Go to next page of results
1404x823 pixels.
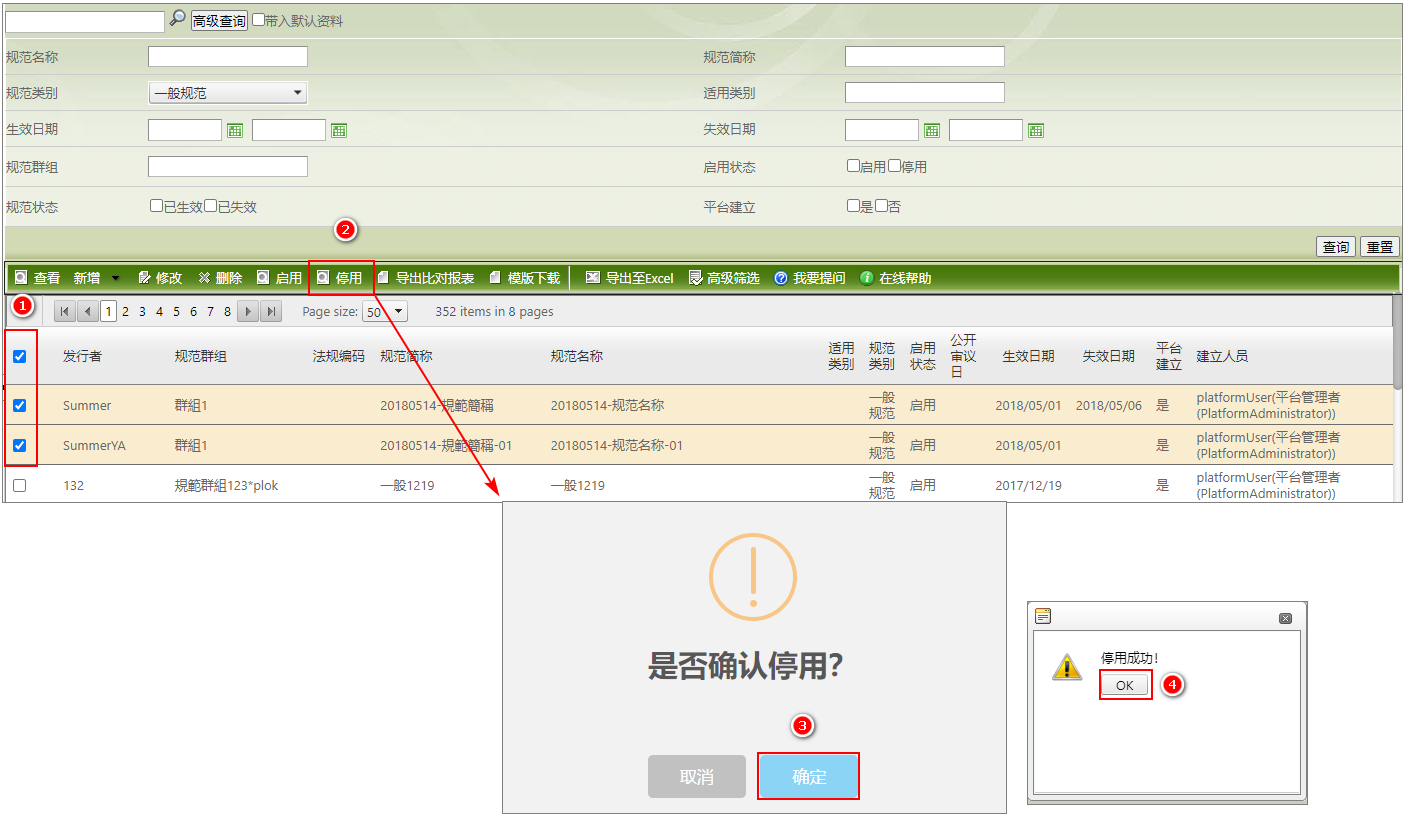[248, 311]
